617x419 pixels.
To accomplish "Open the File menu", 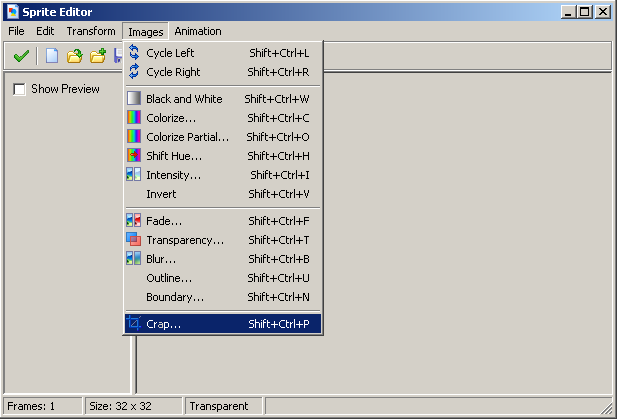I will (x=16, y=31).
